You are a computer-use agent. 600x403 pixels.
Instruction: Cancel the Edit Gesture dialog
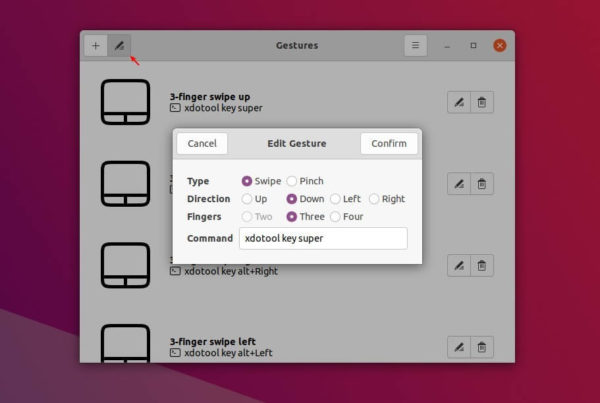[202, 144]
